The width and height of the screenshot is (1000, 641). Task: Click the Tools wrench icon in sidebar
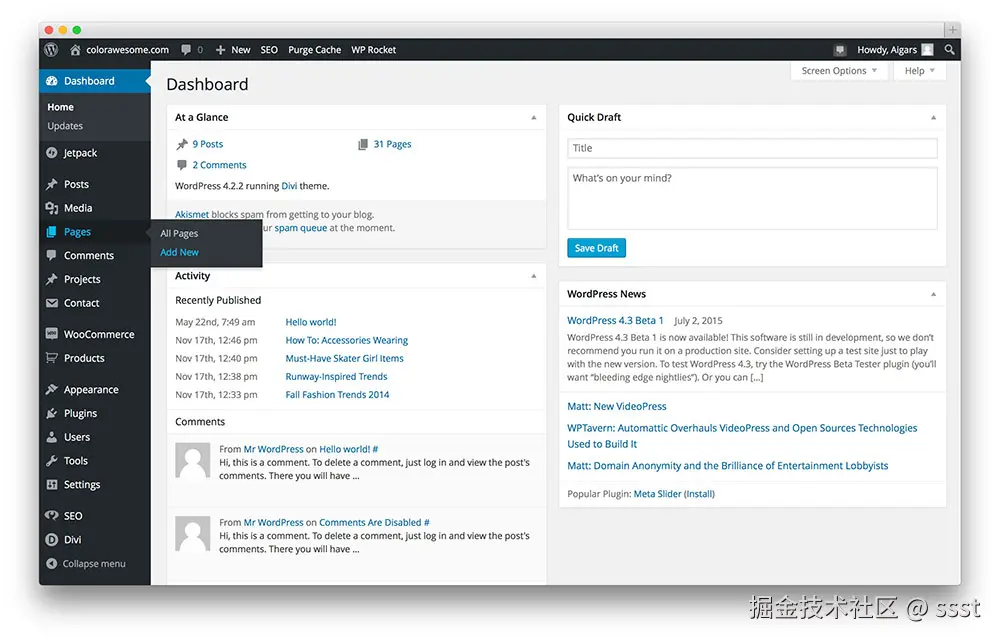pyautogui.click(x=52, y=460)
